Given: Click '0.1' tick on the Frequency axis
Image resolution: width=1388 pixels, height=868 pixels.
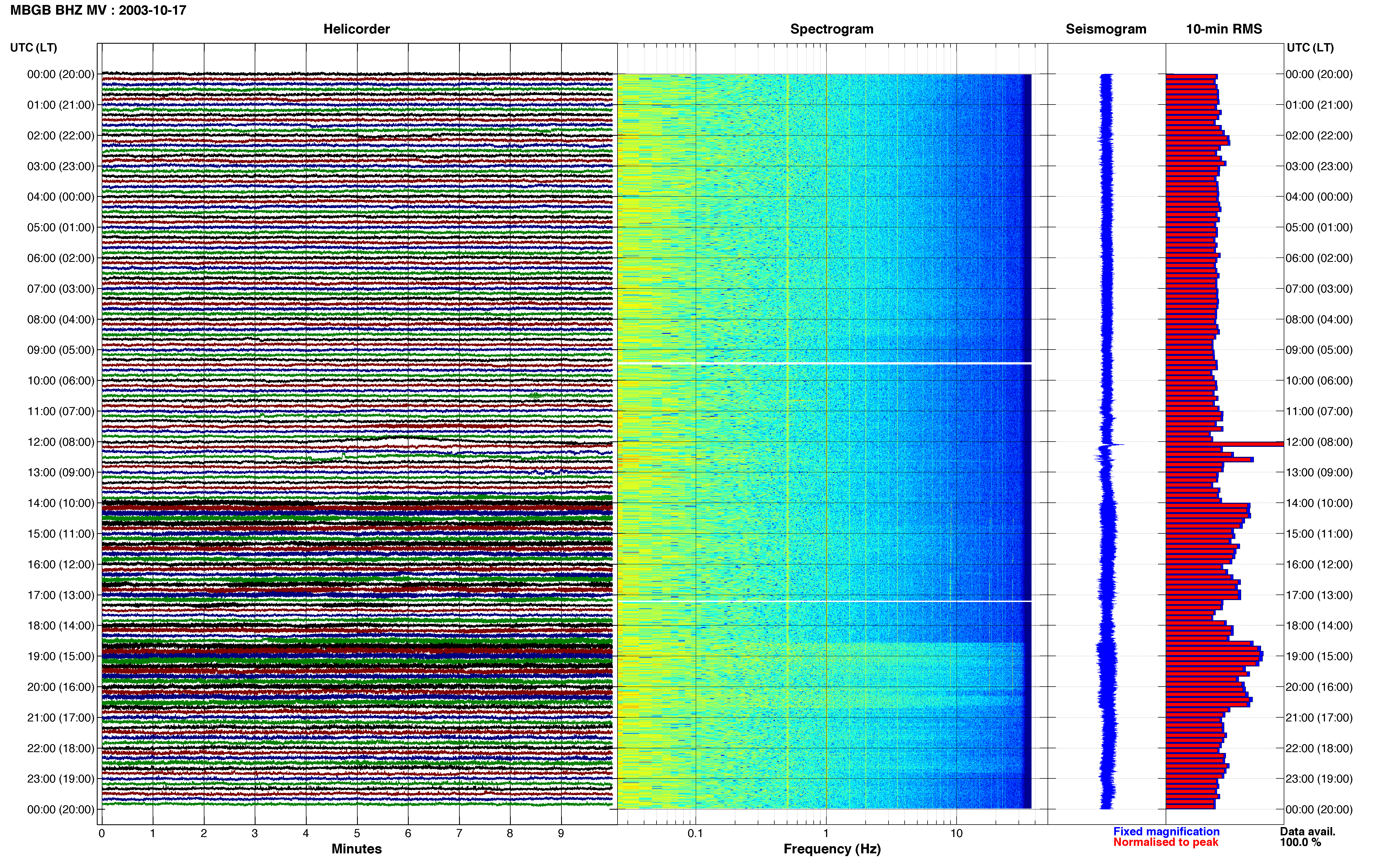Looking at the screenshot, I should coord(695,833).
